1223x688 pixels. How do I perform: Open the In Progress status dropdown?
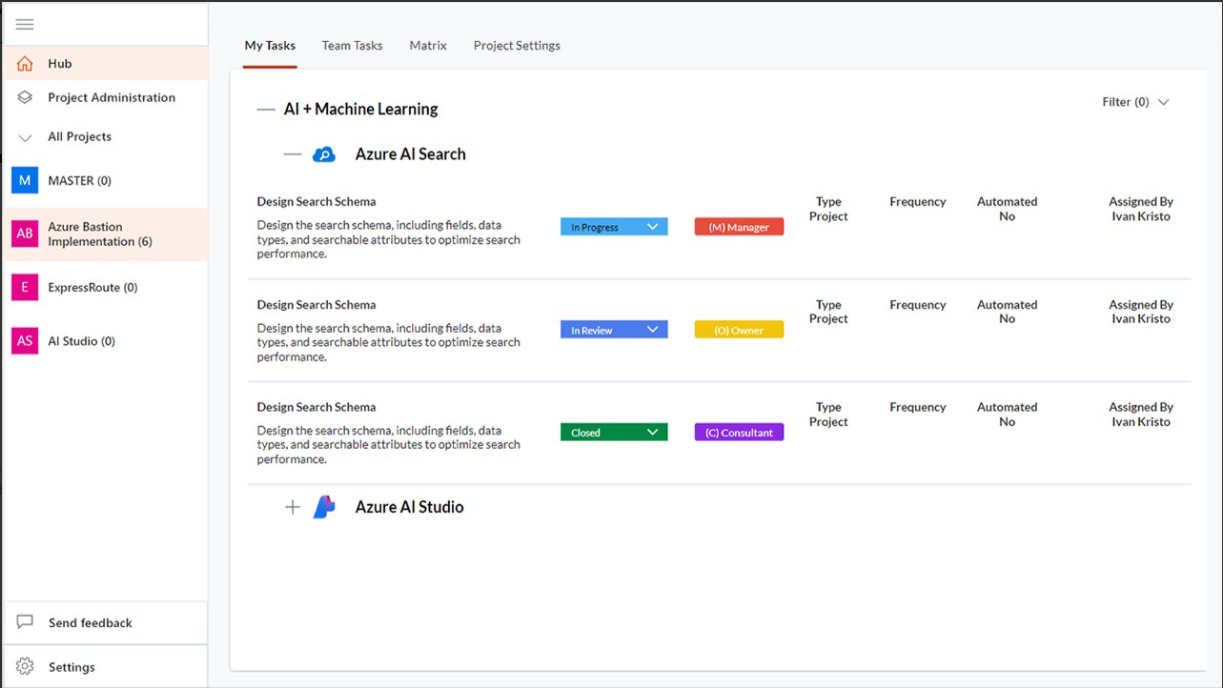[614, 227]
